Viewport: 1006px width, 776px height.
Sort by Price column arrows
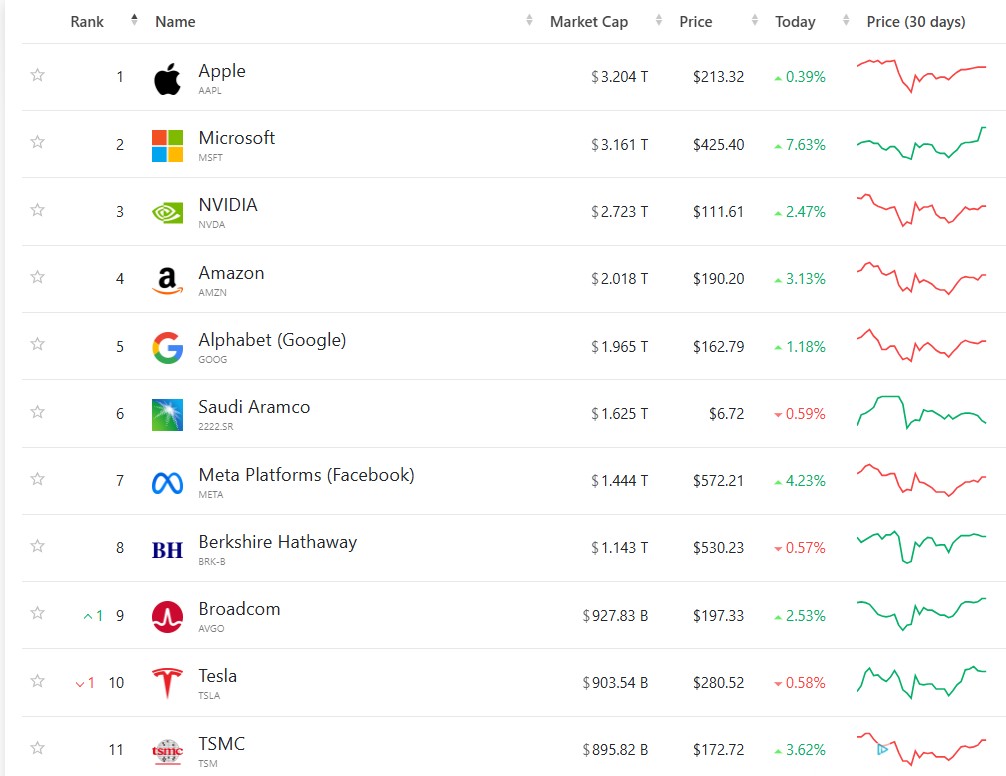754,21
